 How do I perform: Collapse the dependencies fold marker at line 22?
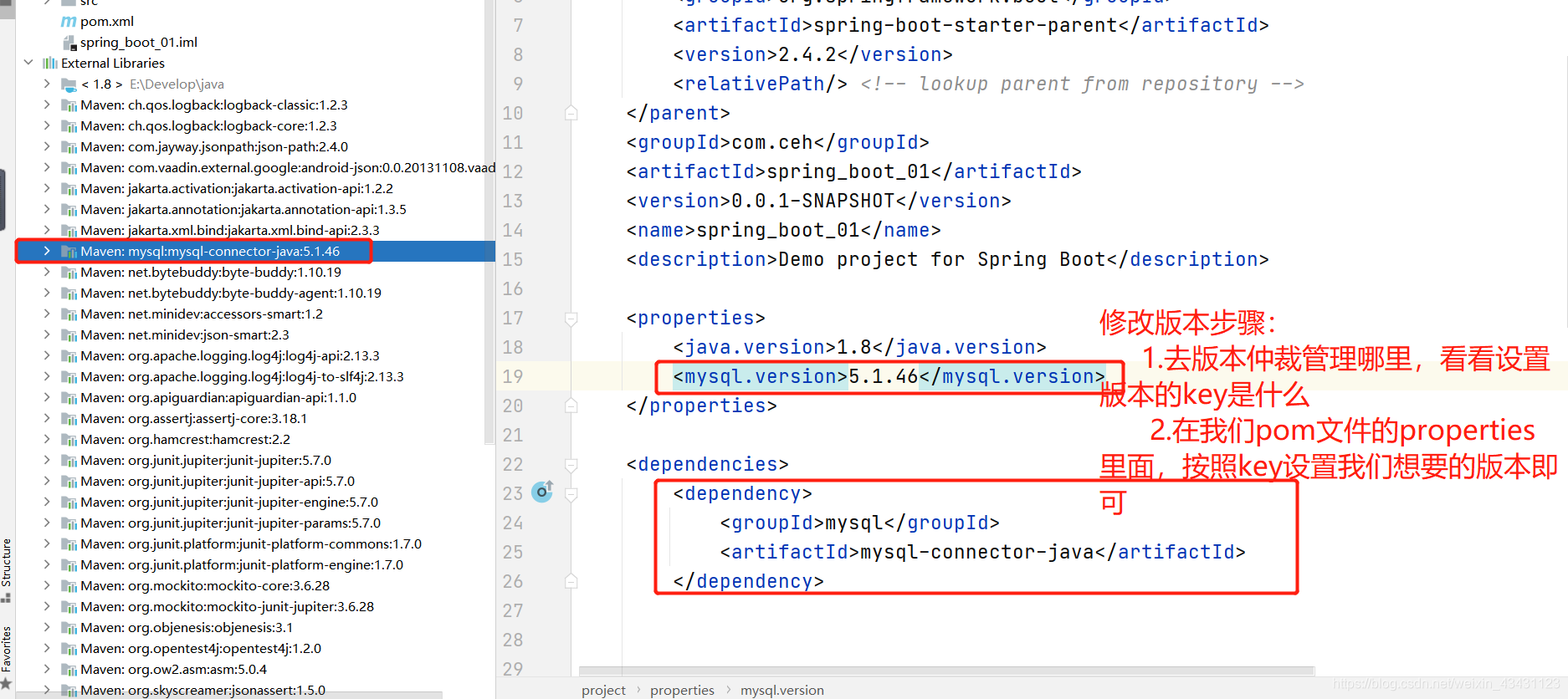point(571,465)
